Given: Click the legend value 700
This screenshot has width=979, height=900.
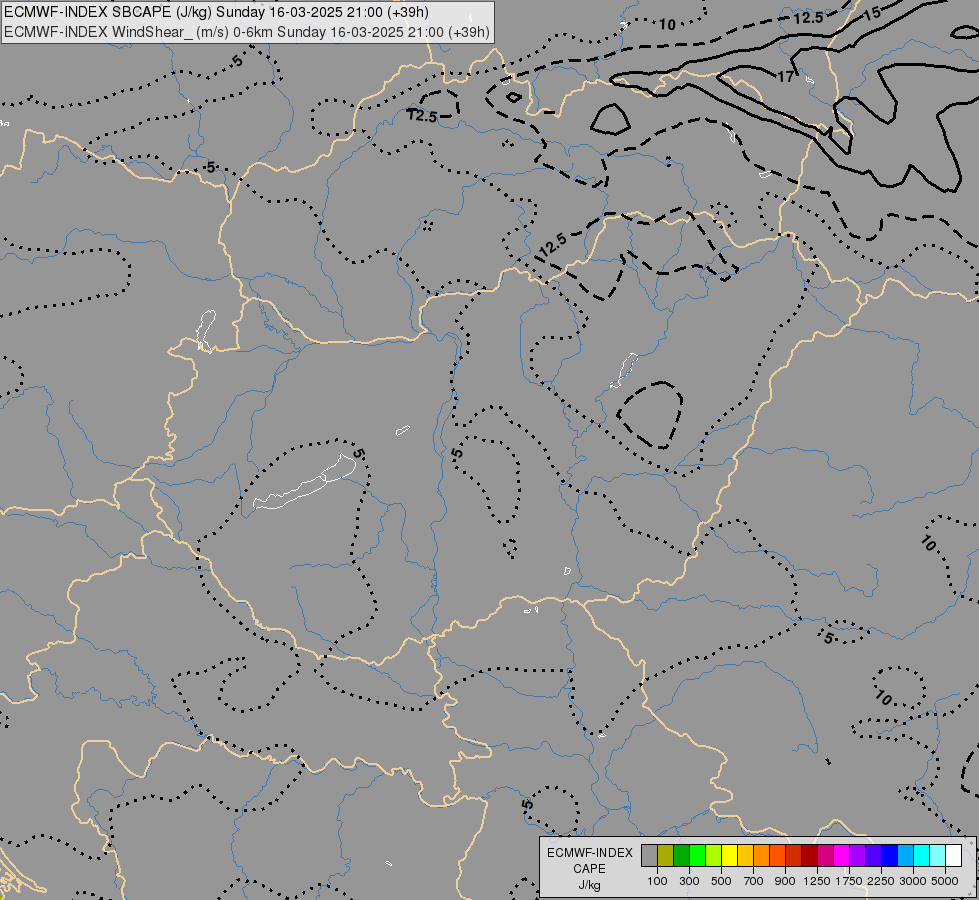Looking at the screenshot, I should (x=754, y=881).
